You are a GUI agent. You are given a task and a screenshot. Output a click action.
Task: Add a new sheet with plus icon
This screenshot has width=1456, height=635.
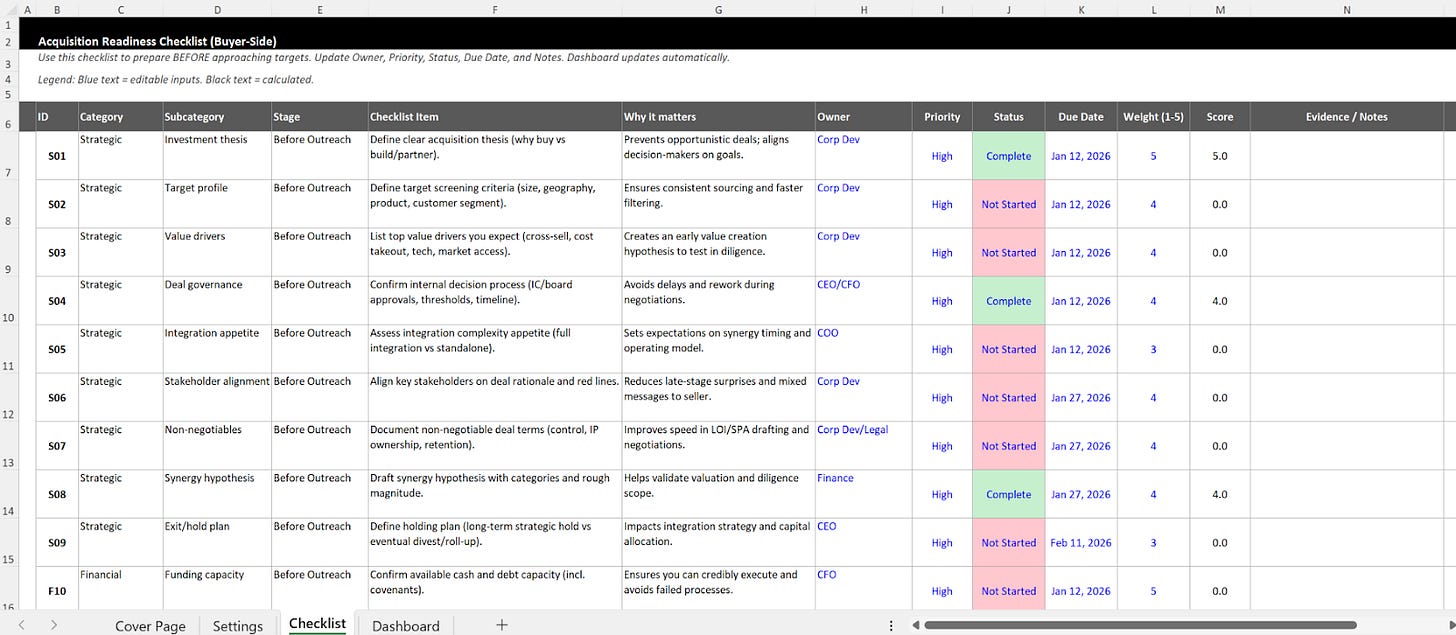pos(502,625)
